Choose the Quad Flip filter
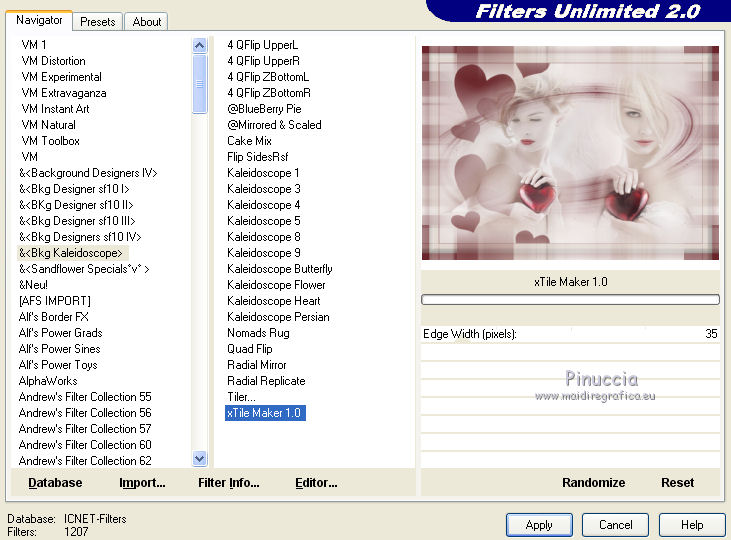This screenshot has height=540, width=731. (250, 349)
